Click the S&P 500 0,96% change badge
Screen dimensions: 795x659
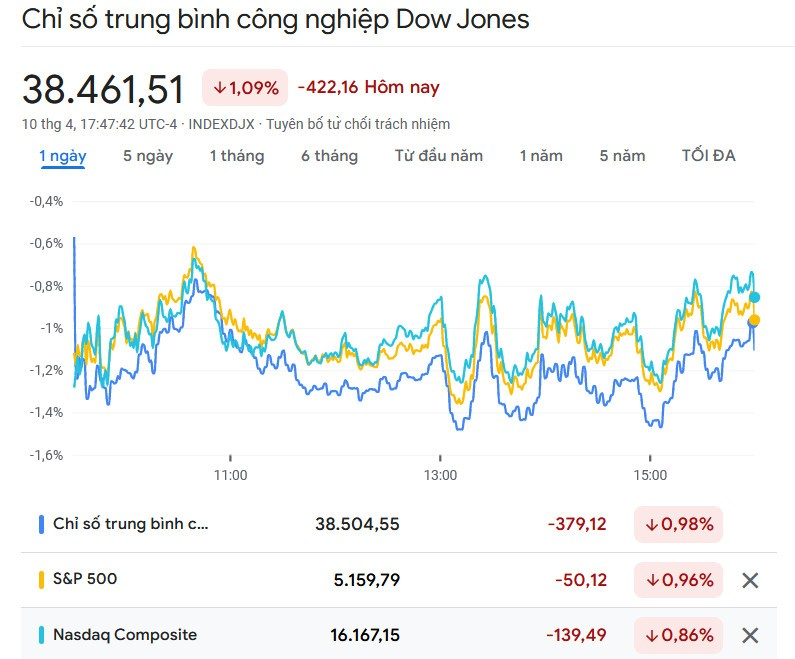(679, 580)
